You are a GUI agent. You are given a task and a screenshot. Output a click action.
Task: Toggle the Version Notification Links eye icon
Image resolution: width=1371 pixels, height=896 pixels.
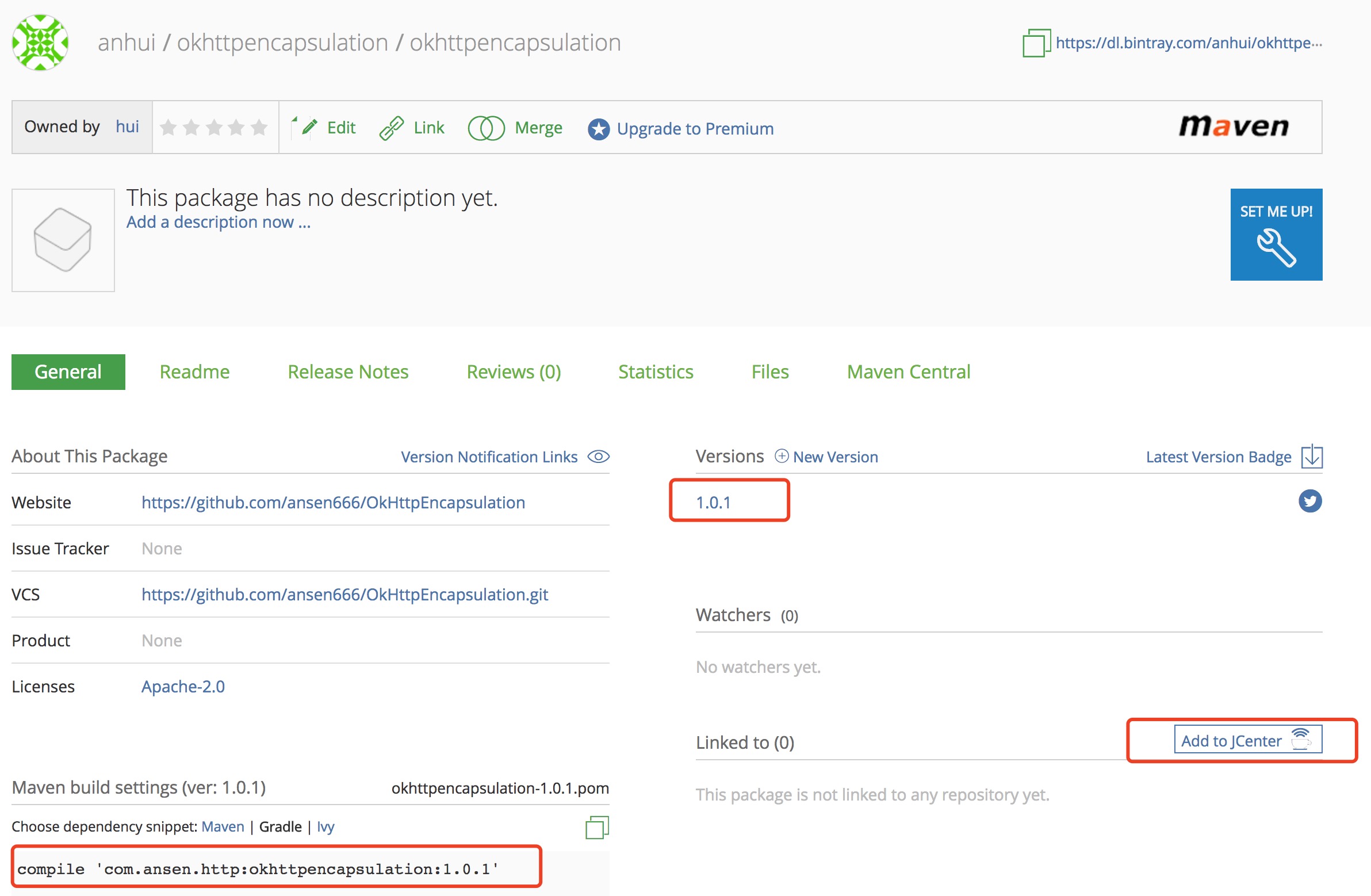click(598, 457)
